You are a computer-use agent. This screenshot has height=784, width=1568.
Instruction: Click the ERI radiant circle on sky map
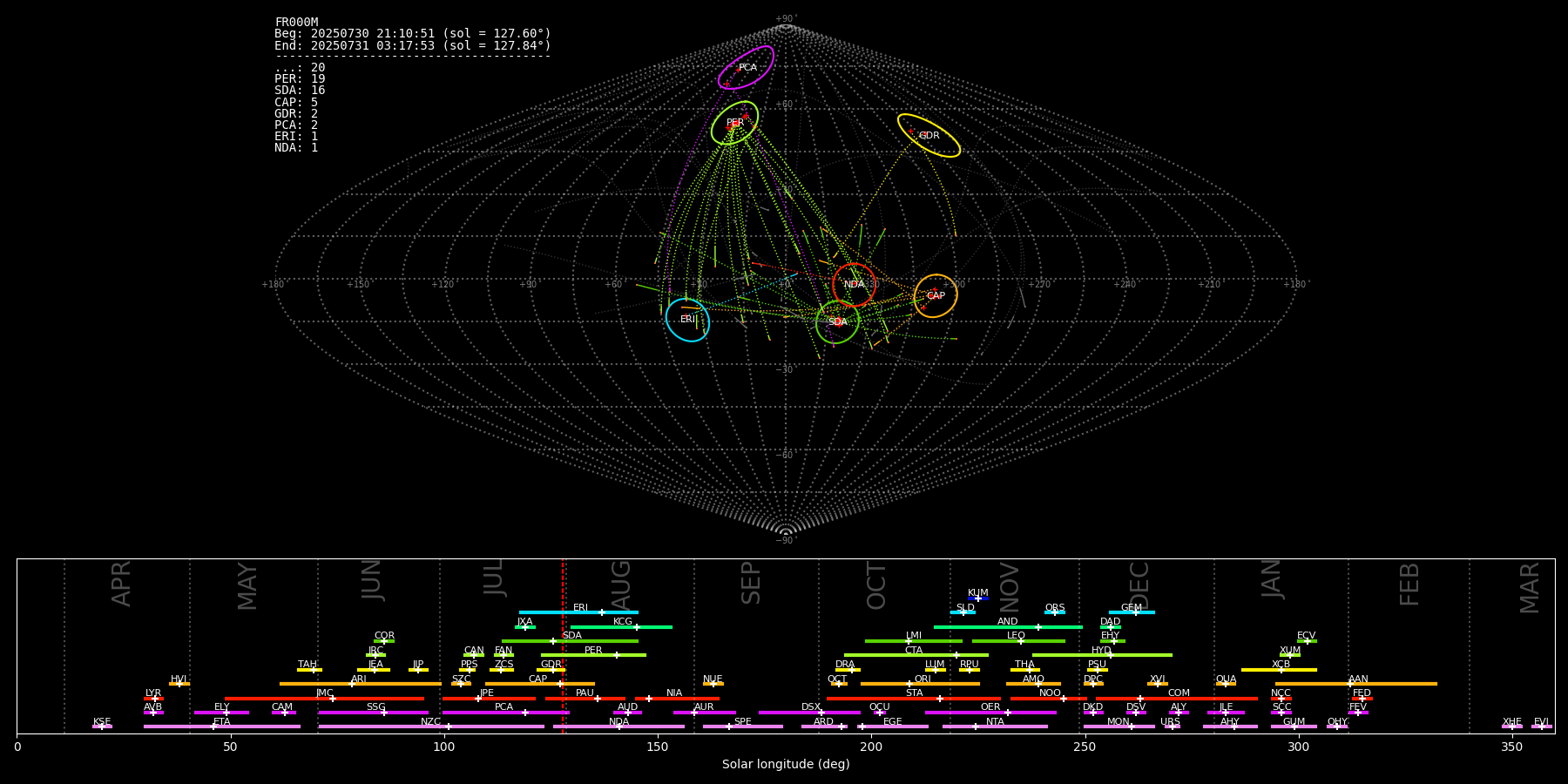[x=688, y=320]
